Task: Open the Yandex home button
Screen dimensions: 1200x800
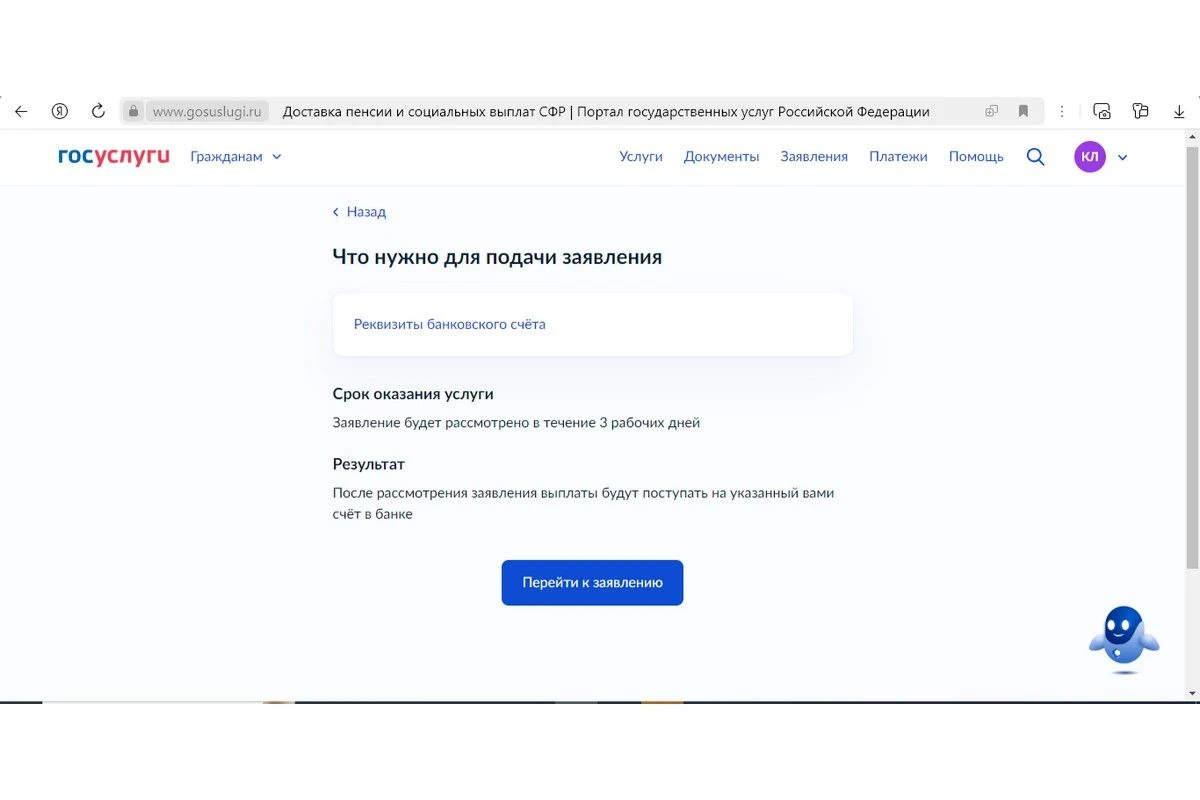Action: (x=60, y=112)
